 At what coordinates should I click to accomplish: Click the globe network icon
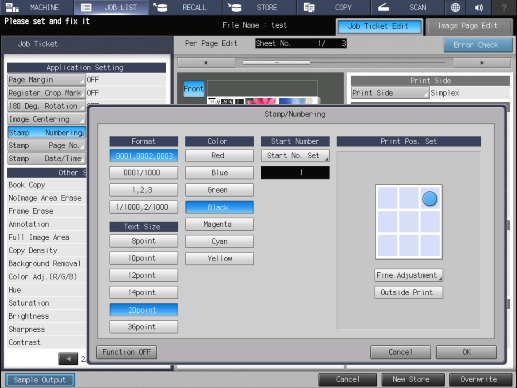click(455, 7)
